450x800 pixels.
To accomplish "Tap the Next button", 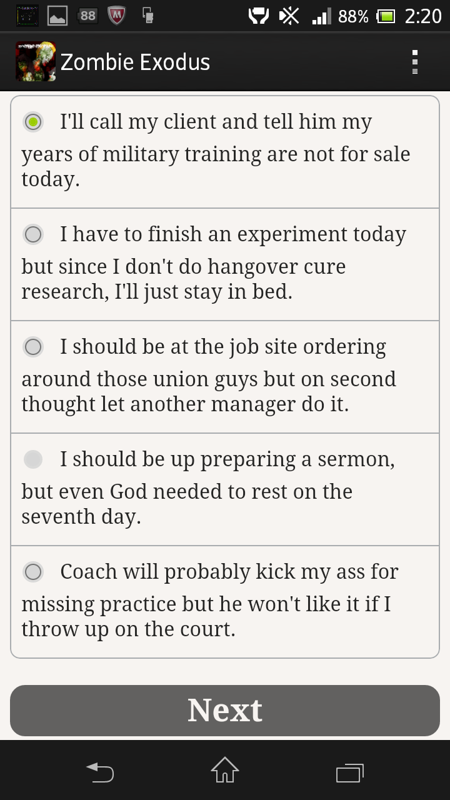I will coord(225,710).
